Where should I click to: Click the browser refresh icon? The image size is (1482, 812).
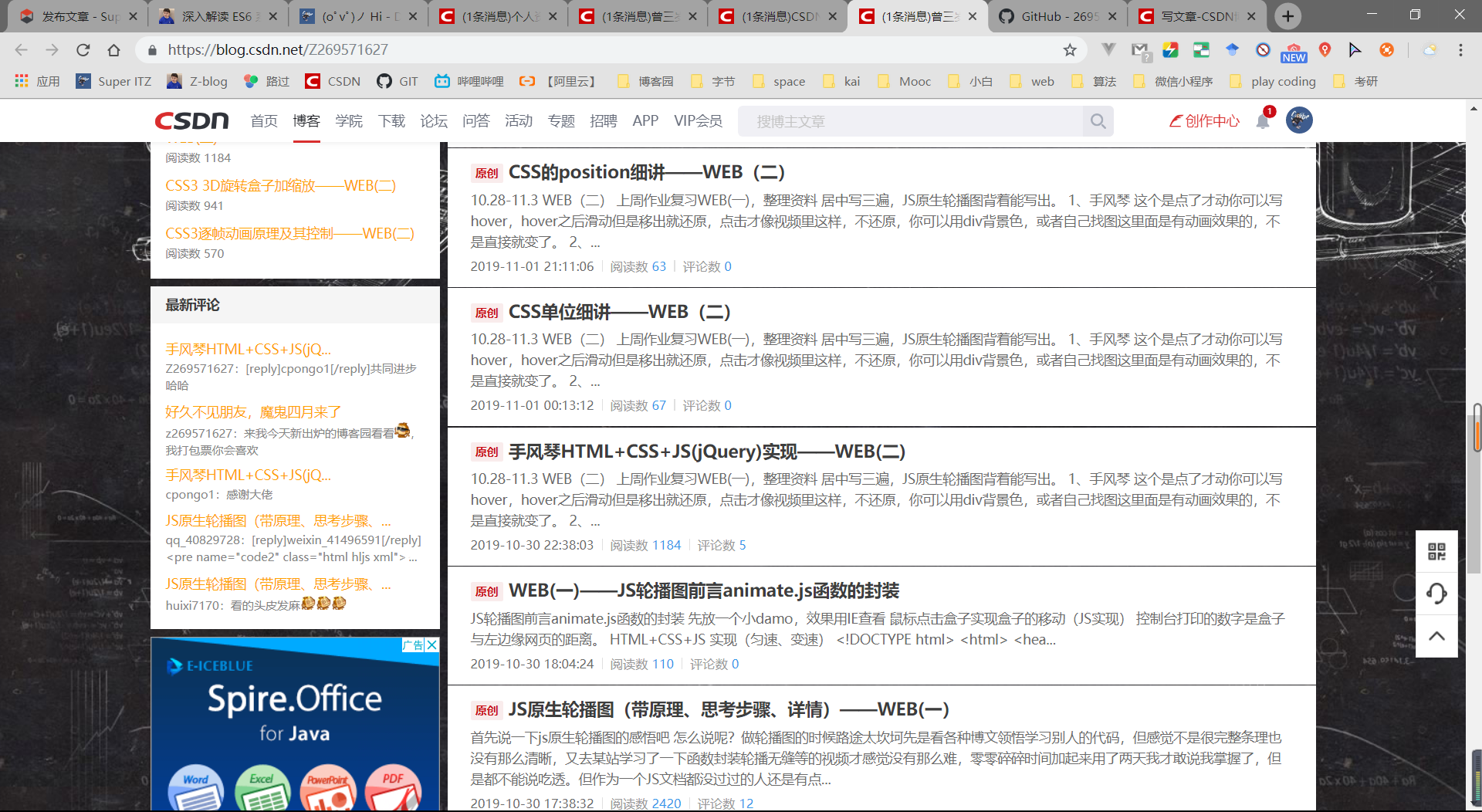(83, 49)
